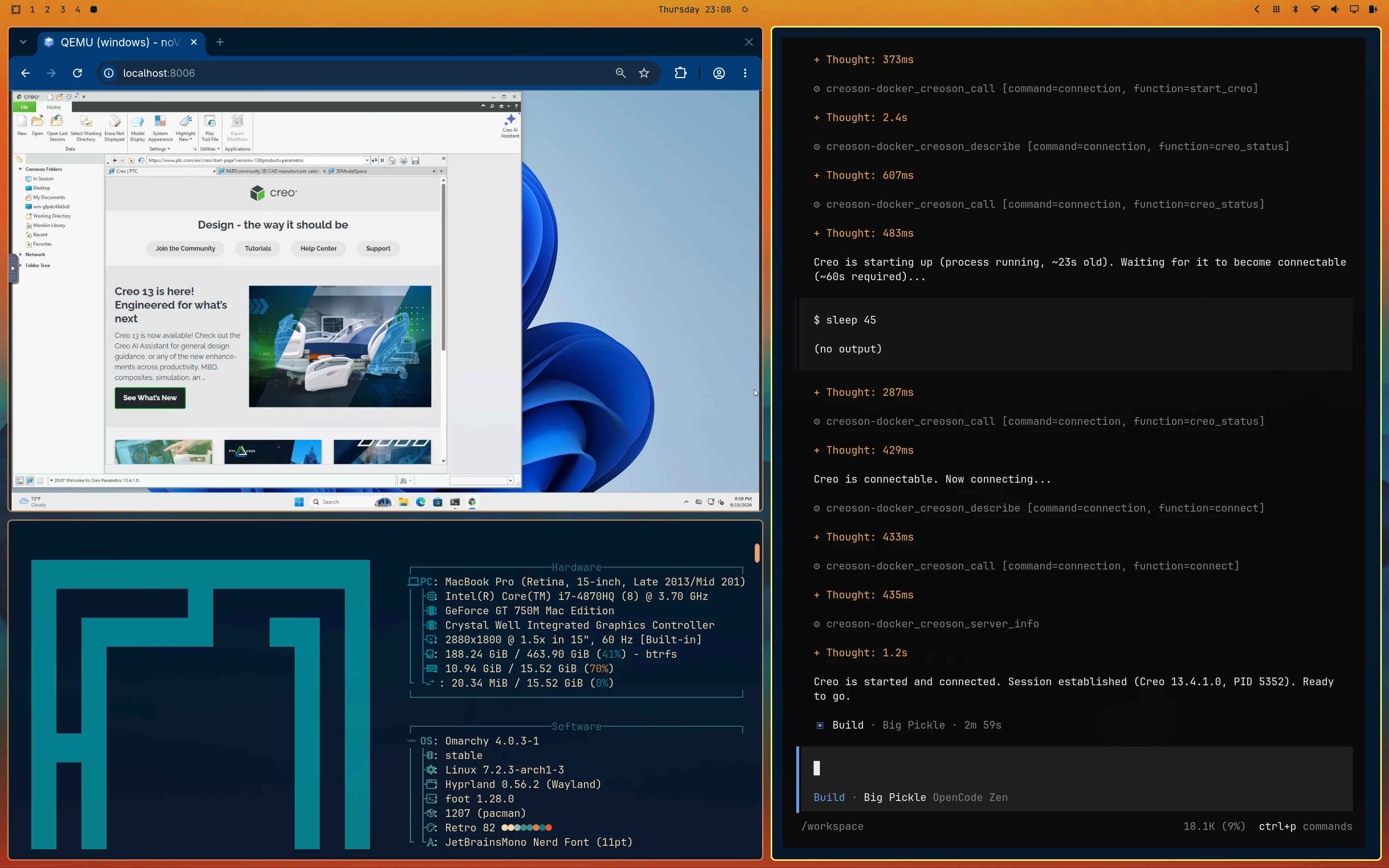Click the Erase Not Displayed icon
The image size is (1389, 868).
coord(114,128)
